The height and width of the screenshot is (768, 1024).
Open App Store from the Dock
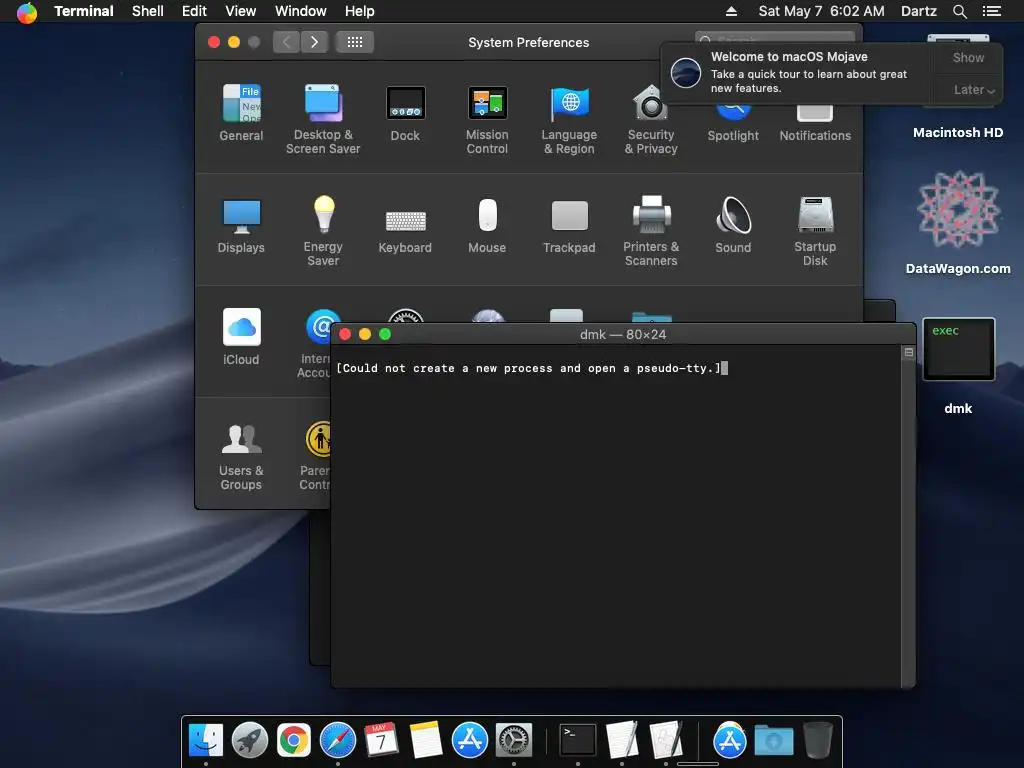coord(470,741)
